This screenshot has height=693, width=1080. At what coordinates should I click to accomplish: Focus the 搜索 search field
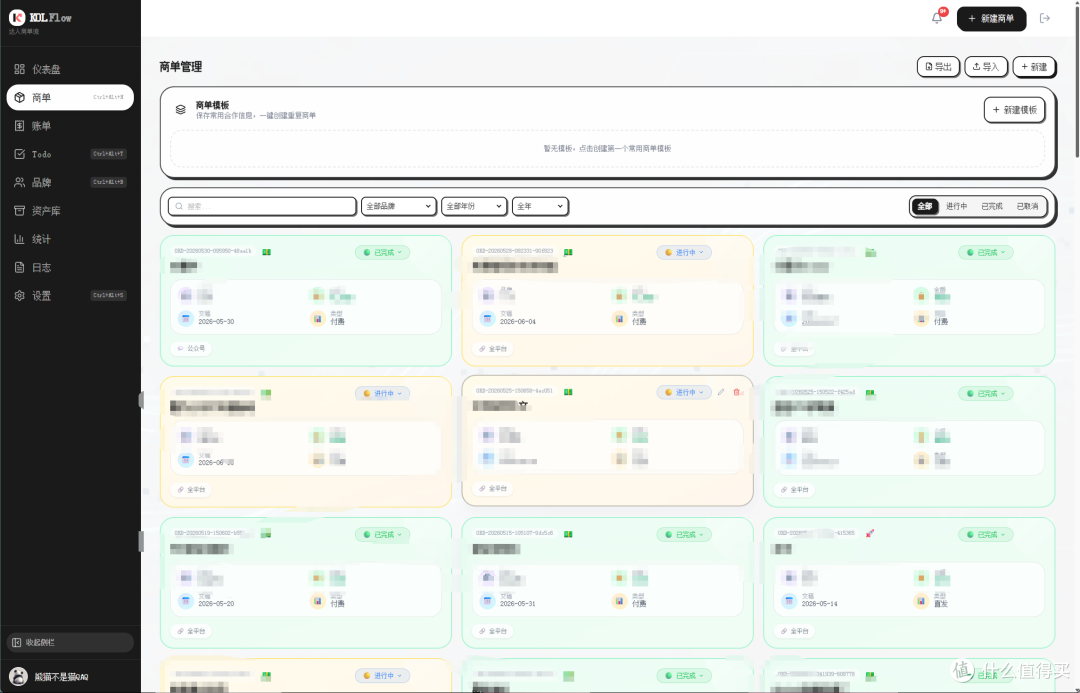click(x=262, y=206)
